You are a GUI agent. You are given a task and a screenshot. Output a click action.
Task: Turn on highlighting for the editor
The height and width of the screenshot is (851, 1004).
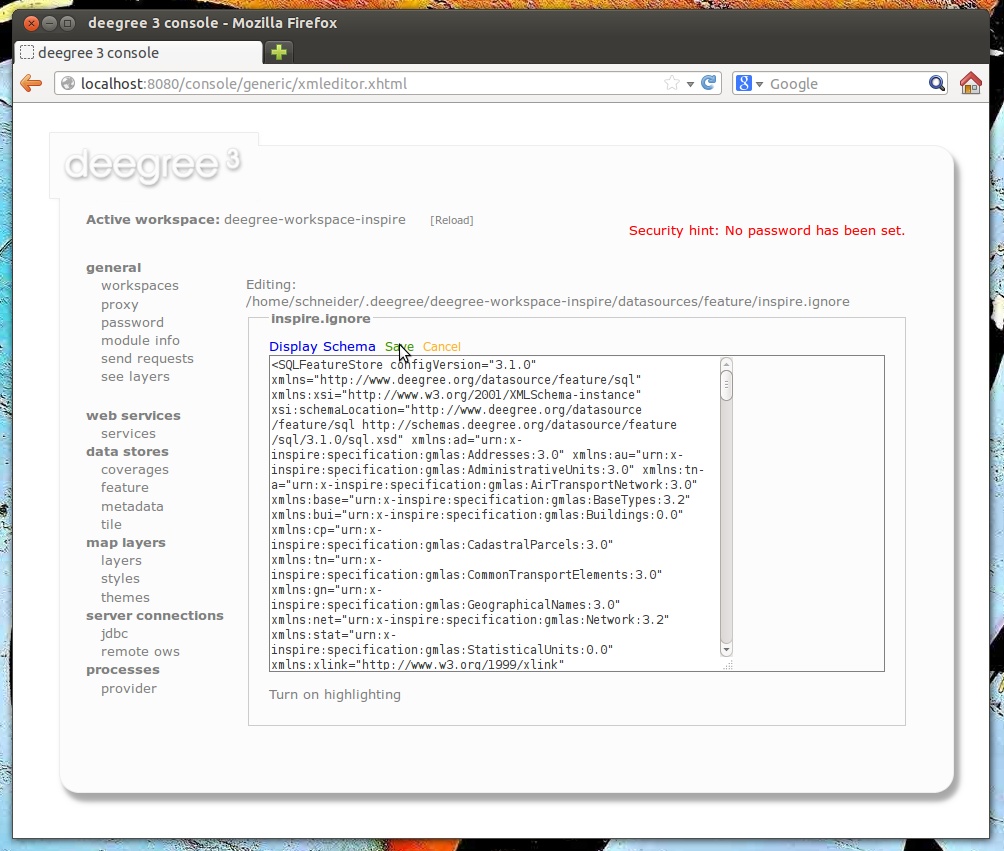click(x=335, y=694)
